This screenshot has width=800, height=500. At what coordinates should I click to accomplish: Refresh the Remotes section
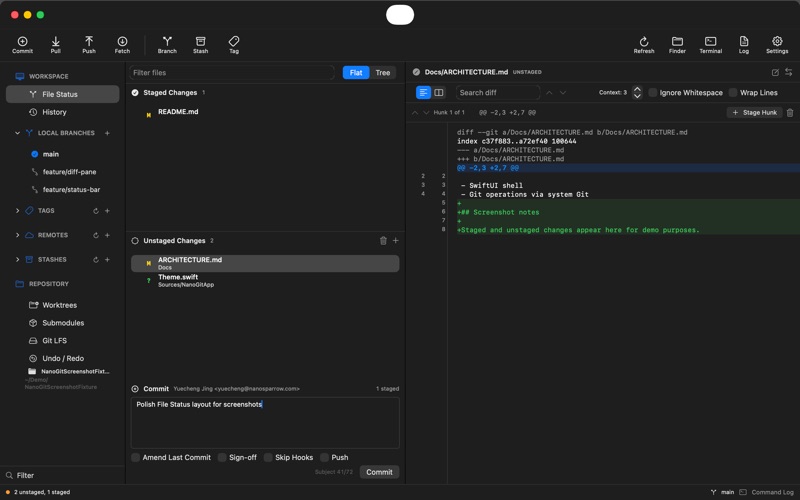pos(95,235)
